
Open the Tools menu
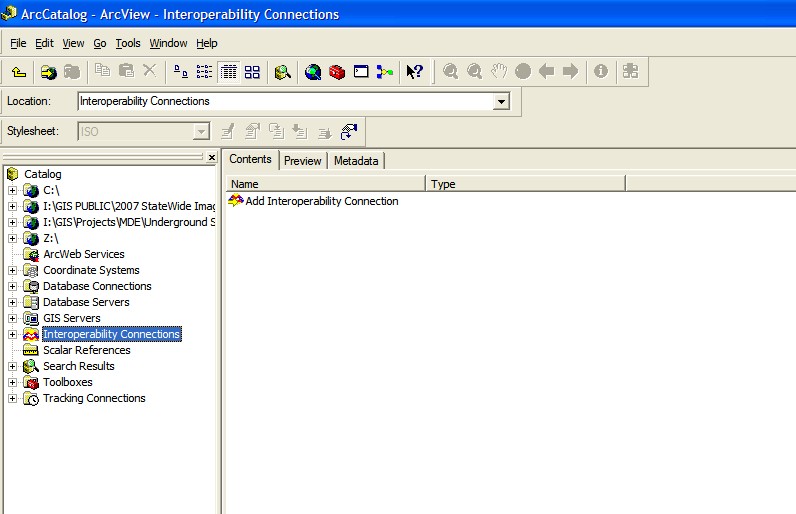tap(127, 44)
